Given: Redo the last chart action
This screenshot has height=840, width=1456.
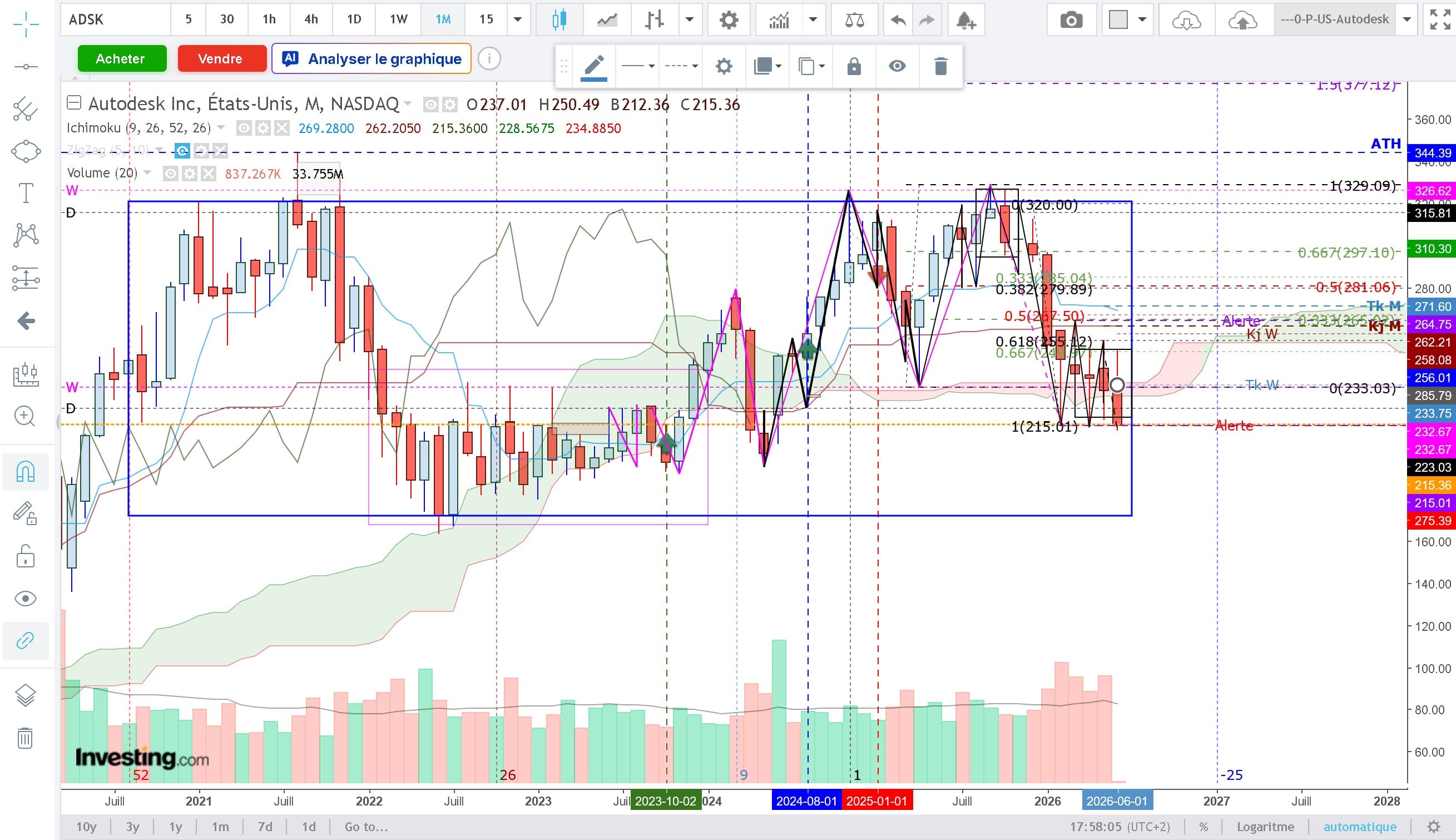Looking at the screenshot, I should tap(926, 20).
